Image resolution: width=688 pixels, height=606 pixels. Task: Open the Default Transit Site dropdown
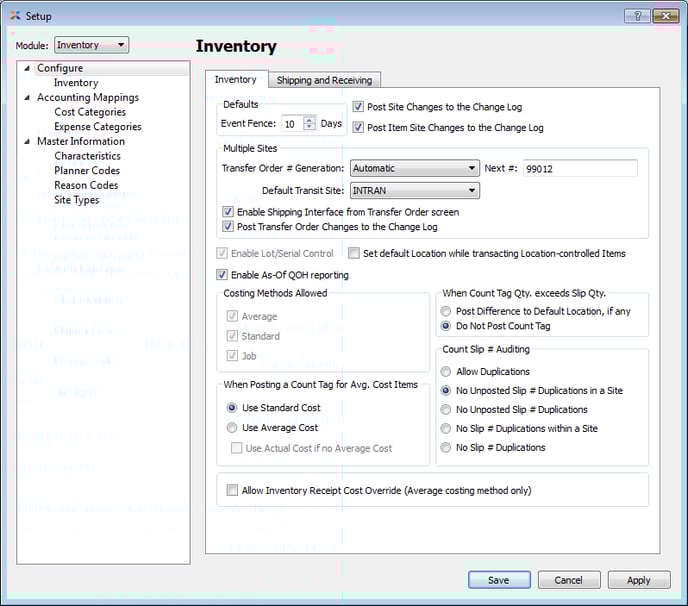click(413, 190)
